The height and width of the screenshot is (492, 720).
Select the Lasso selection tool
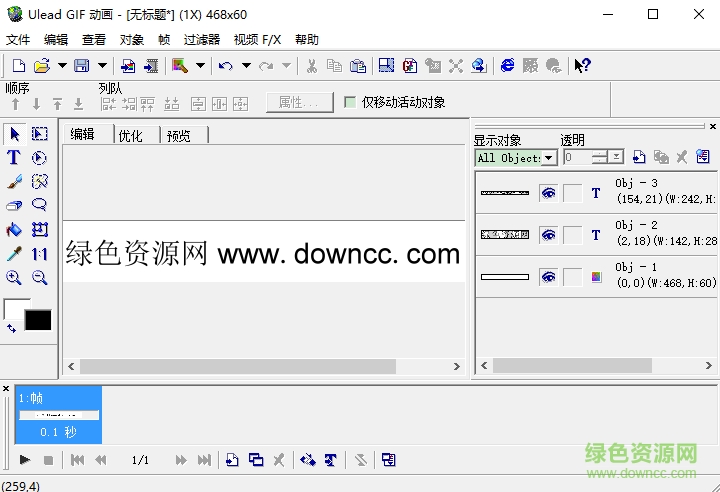pyautogui.click(x=39, y=205)
